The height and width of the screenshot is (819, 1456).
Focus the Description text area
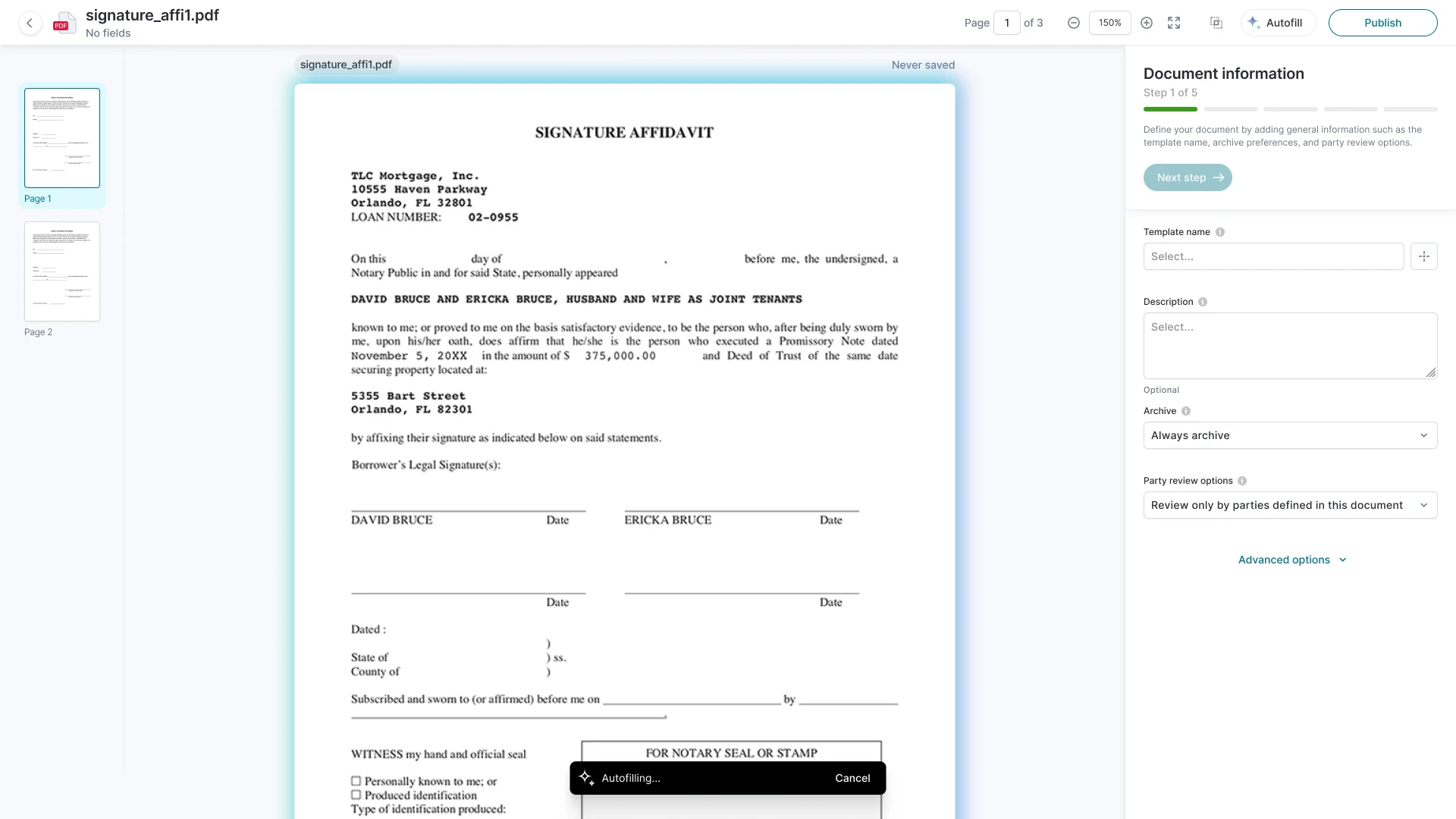pos(1290,346)
